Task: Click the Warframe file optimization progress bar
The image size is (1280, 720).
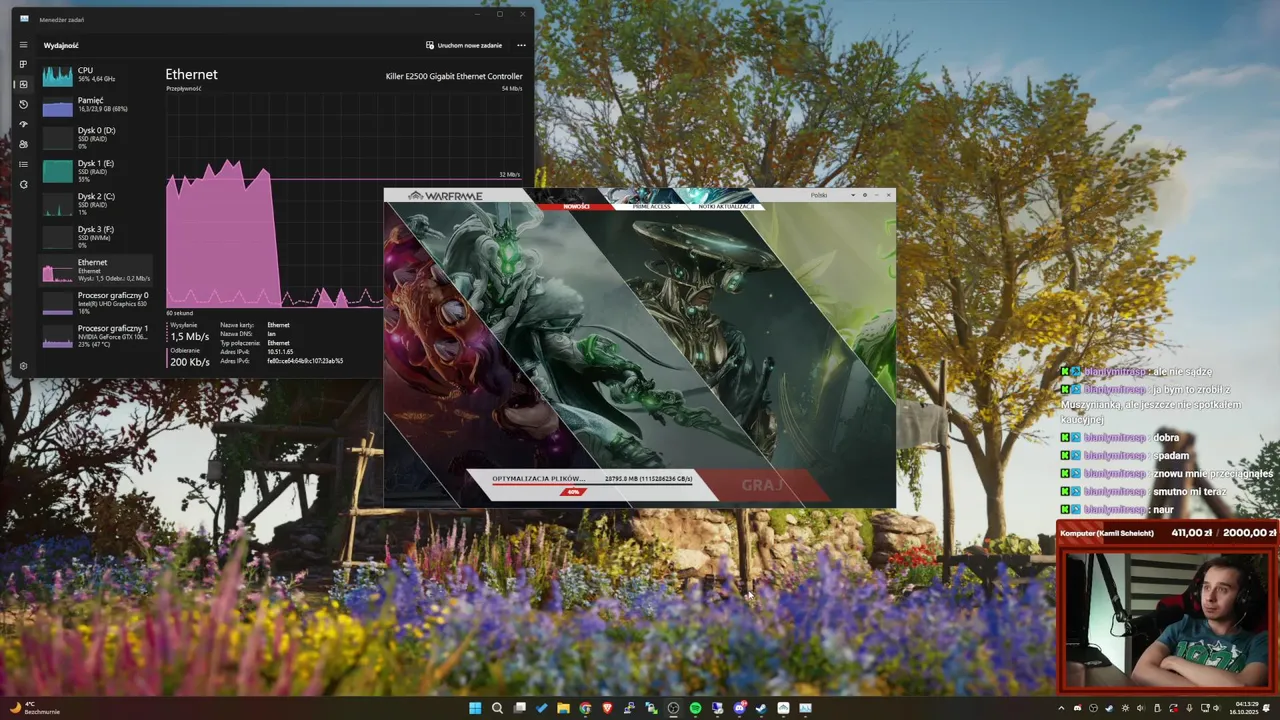Action: click(x=590, y=485)
